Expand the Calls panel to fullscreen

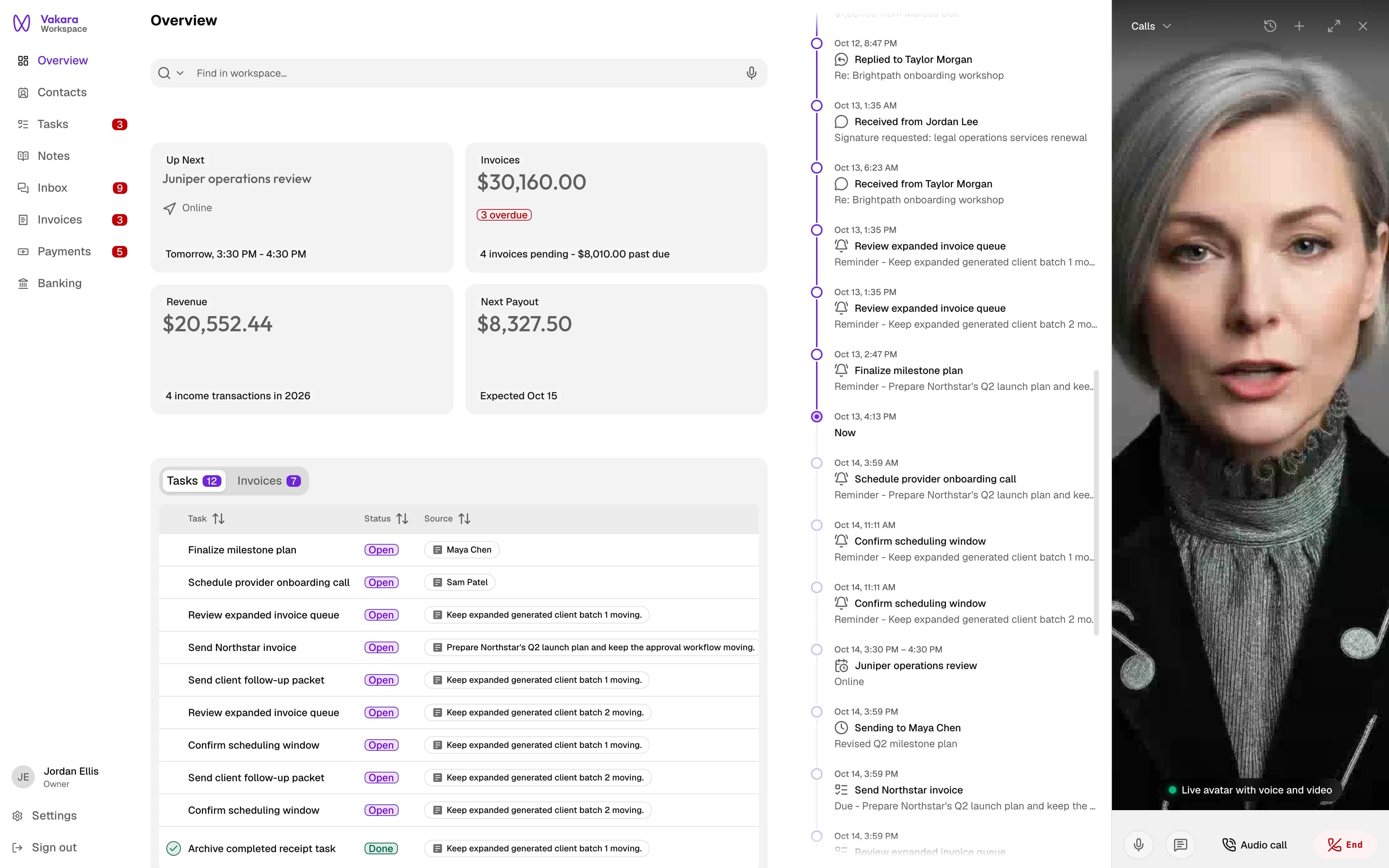[1333, 26]
